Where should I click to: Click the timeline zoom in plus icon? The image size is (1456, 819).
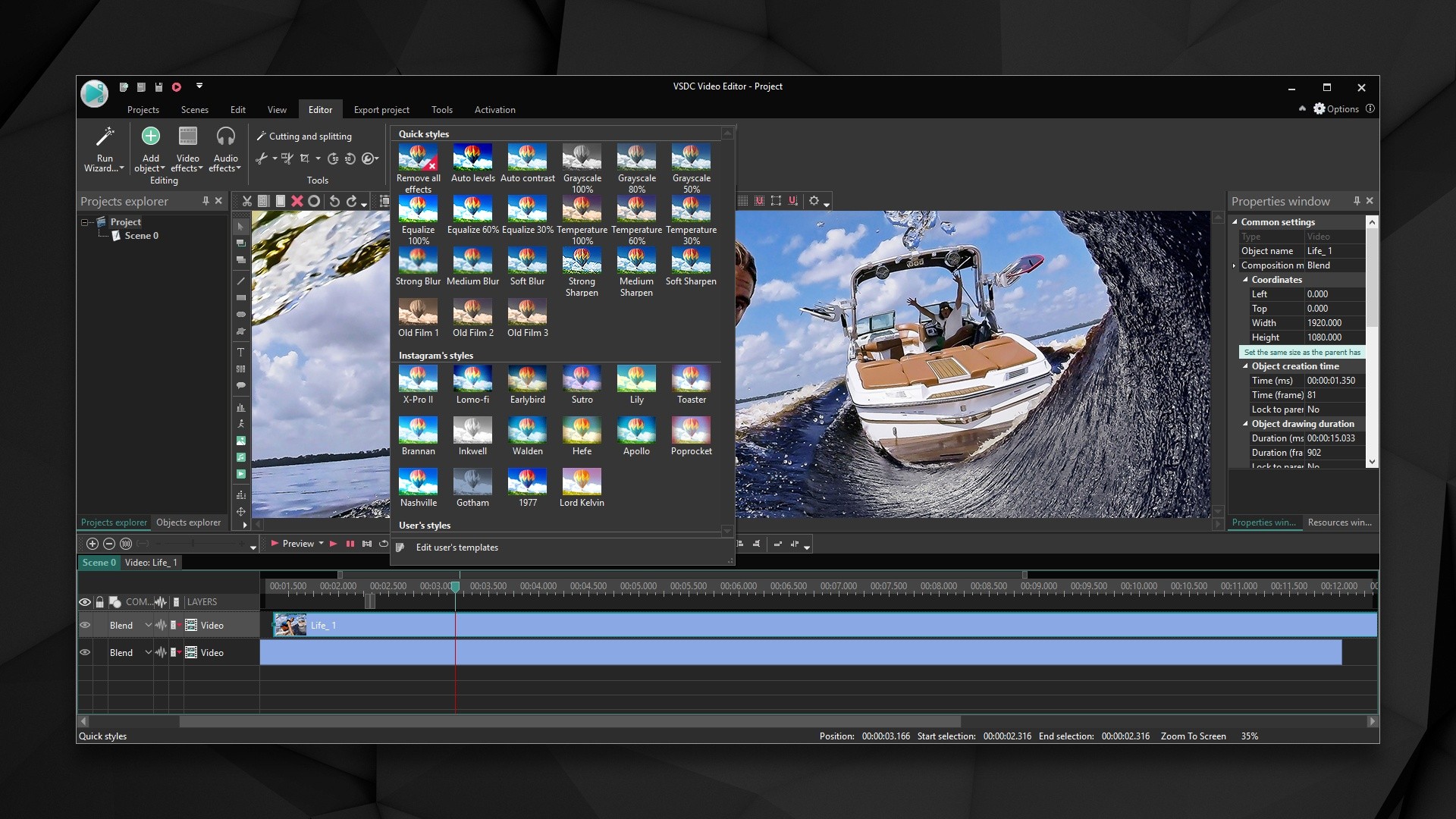[x=93, y=544]
